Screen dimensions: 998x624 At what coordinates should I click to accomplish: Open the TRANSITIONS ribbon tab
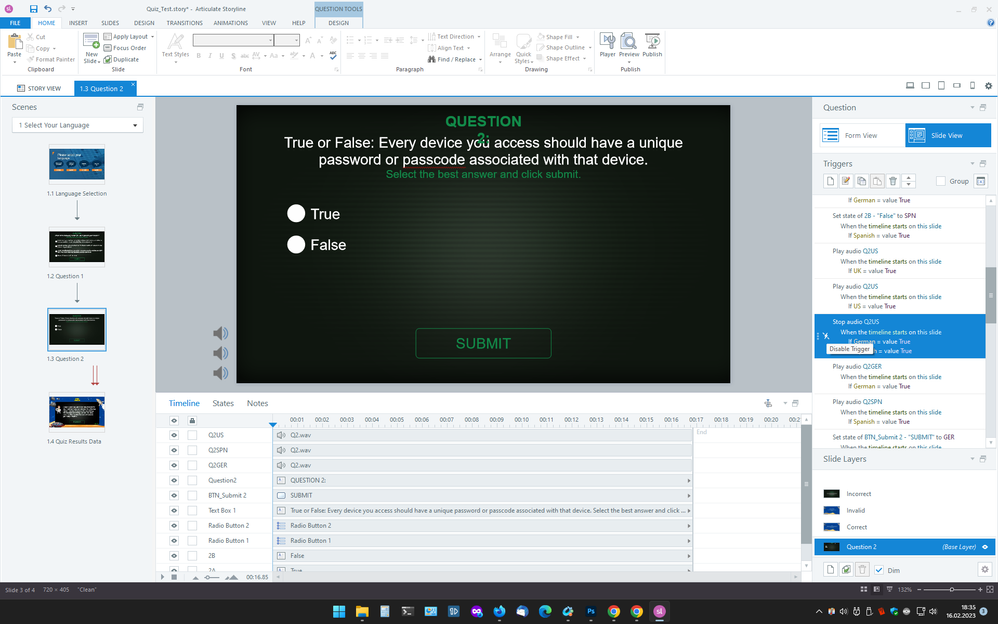coord(185,23)
